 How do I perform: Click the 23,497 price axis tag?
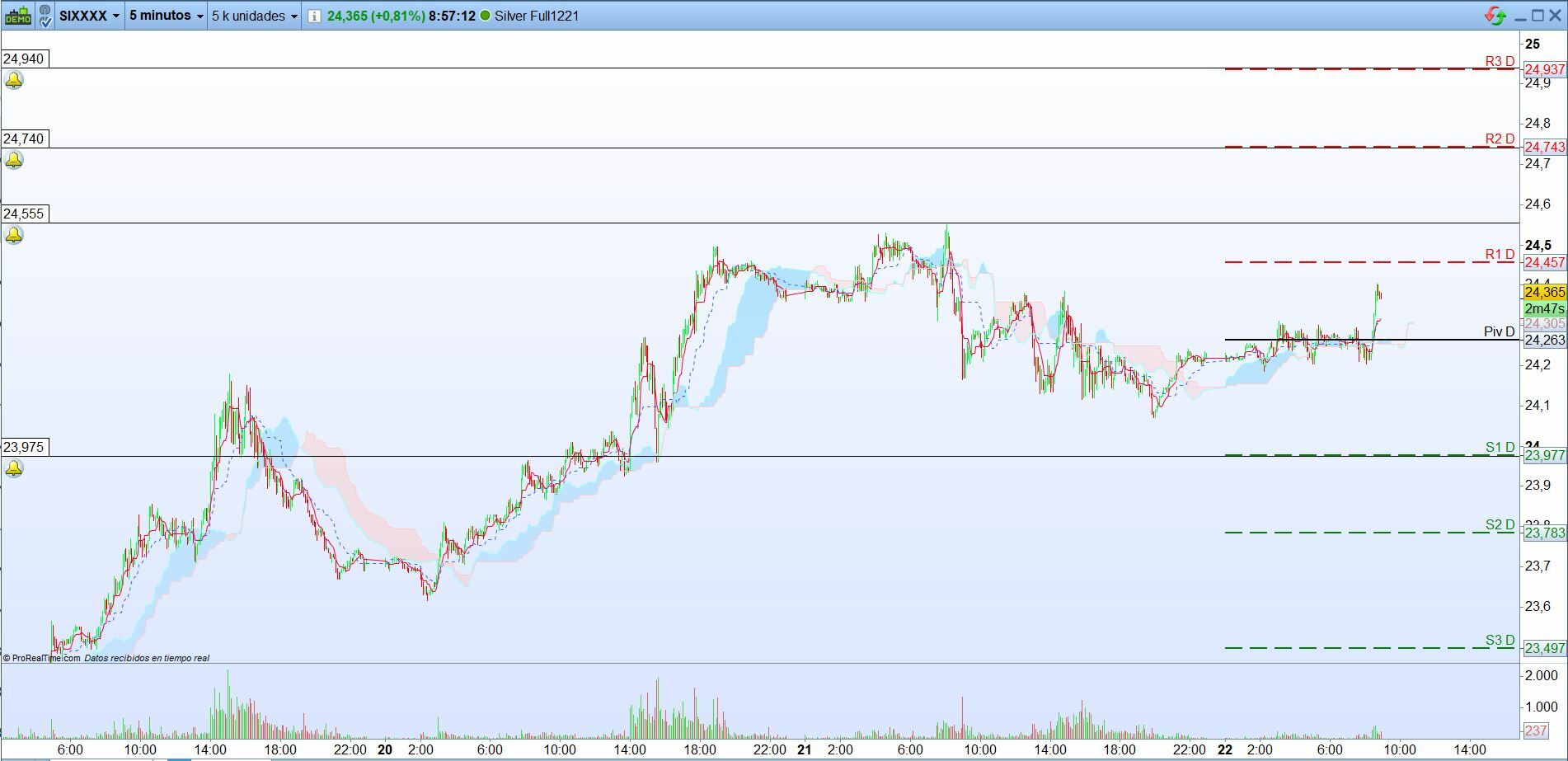[1544, 648]
